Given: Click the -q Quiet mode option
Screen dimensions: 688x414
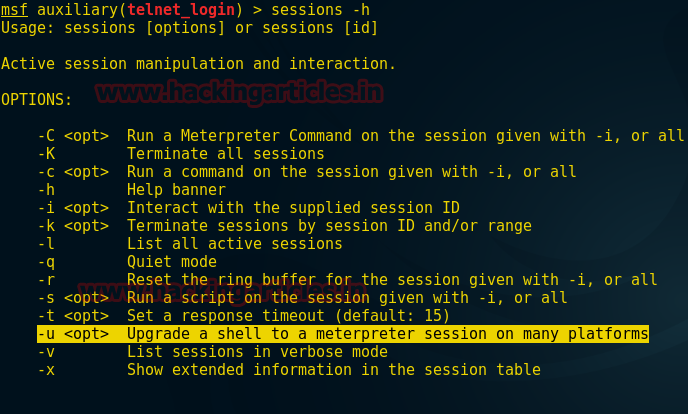Looking at the screenshot, I should (x=127, y=262).
